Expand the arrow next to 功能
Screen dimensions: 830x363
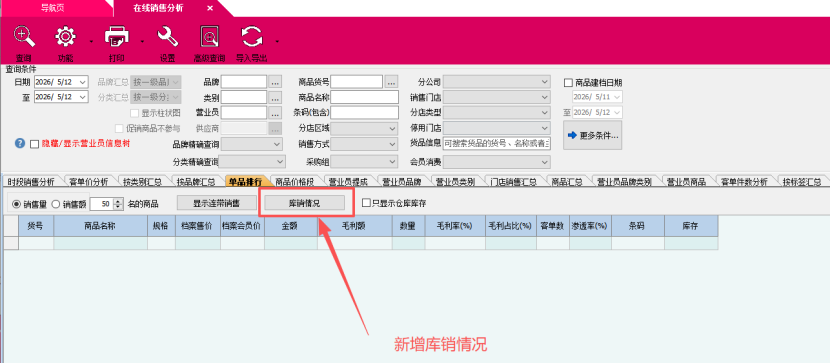(91, 41)
